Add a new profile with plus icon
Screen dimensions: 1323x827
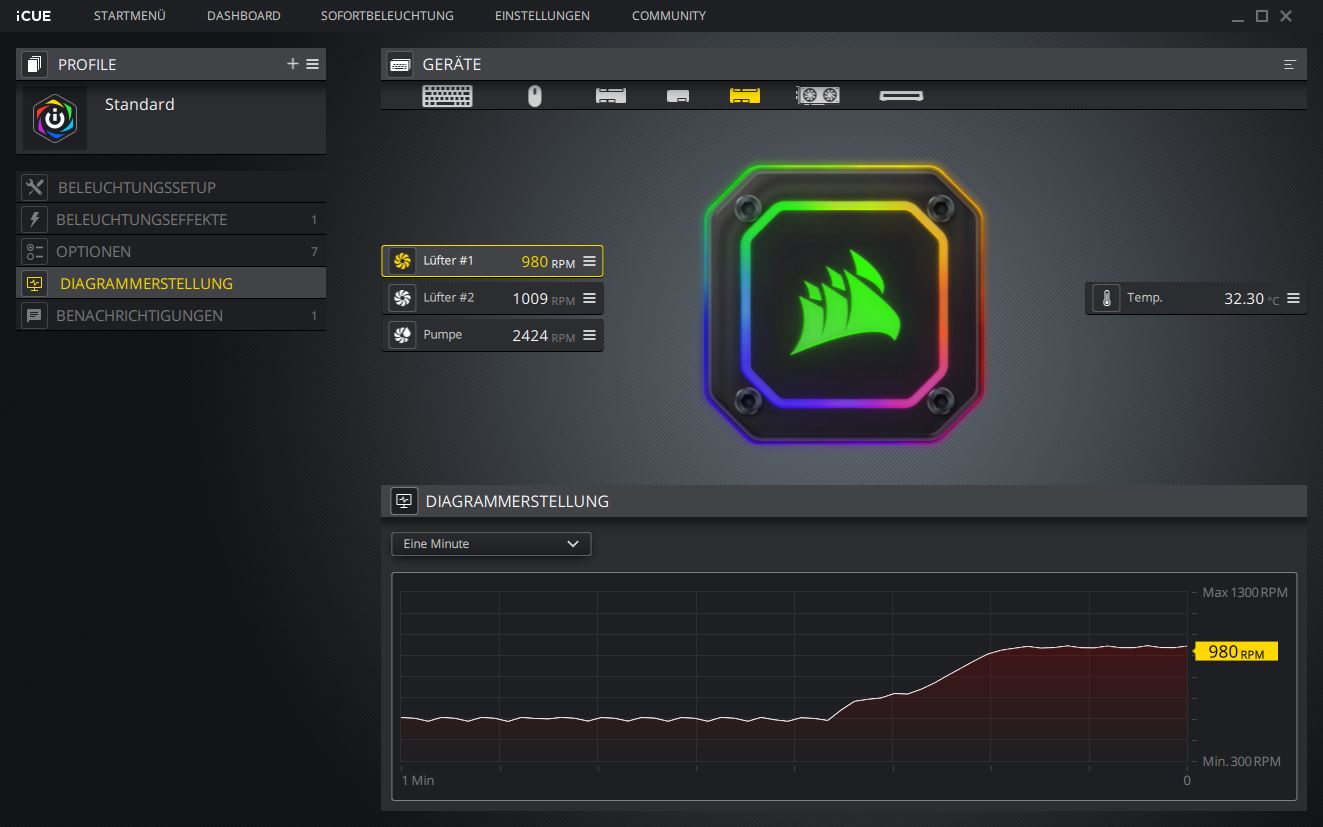tap(293, 64)
